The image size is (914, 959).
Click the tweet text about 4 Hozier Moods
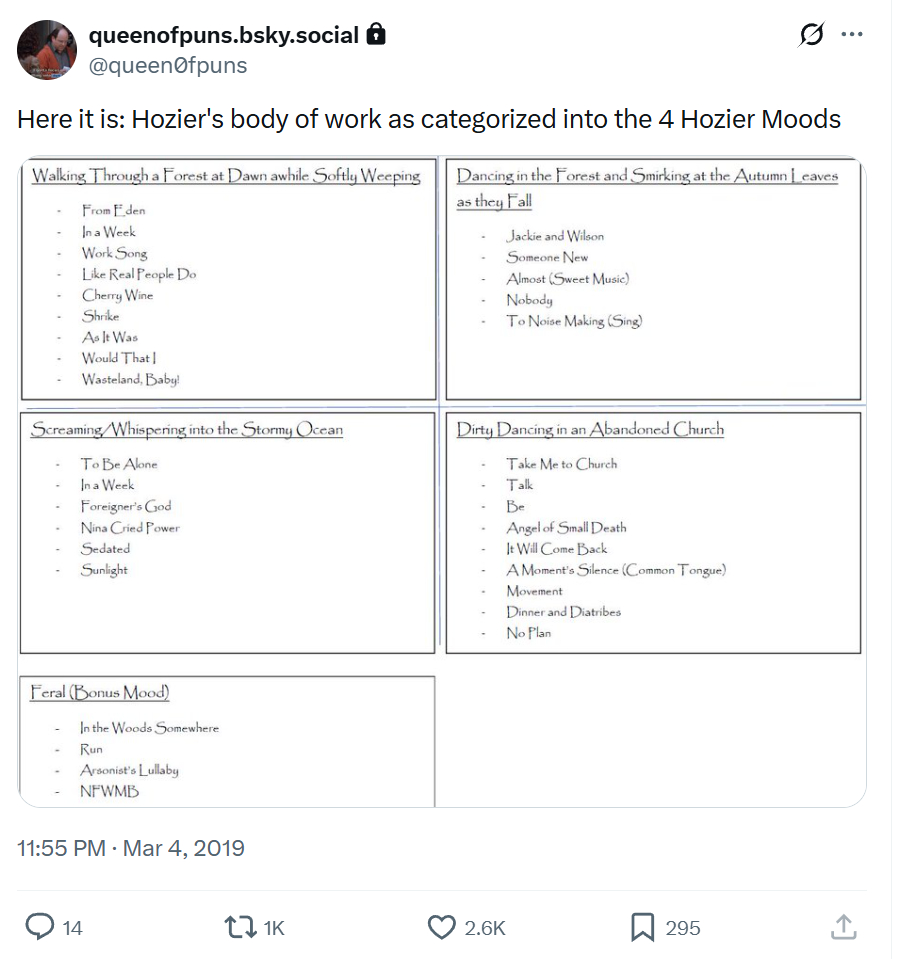[428, 120]
